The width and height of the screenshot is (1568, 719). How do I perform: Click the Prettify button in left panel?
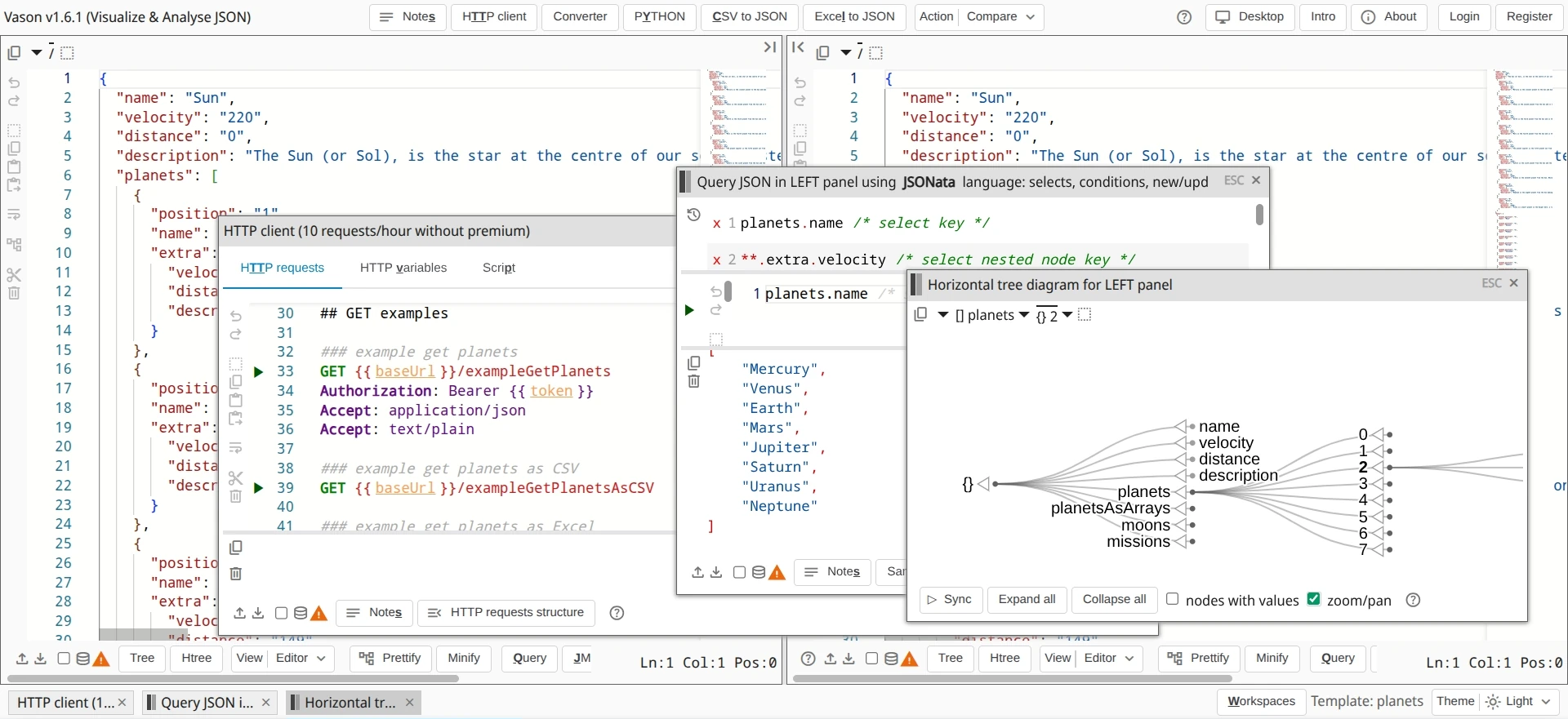[390, 659]
